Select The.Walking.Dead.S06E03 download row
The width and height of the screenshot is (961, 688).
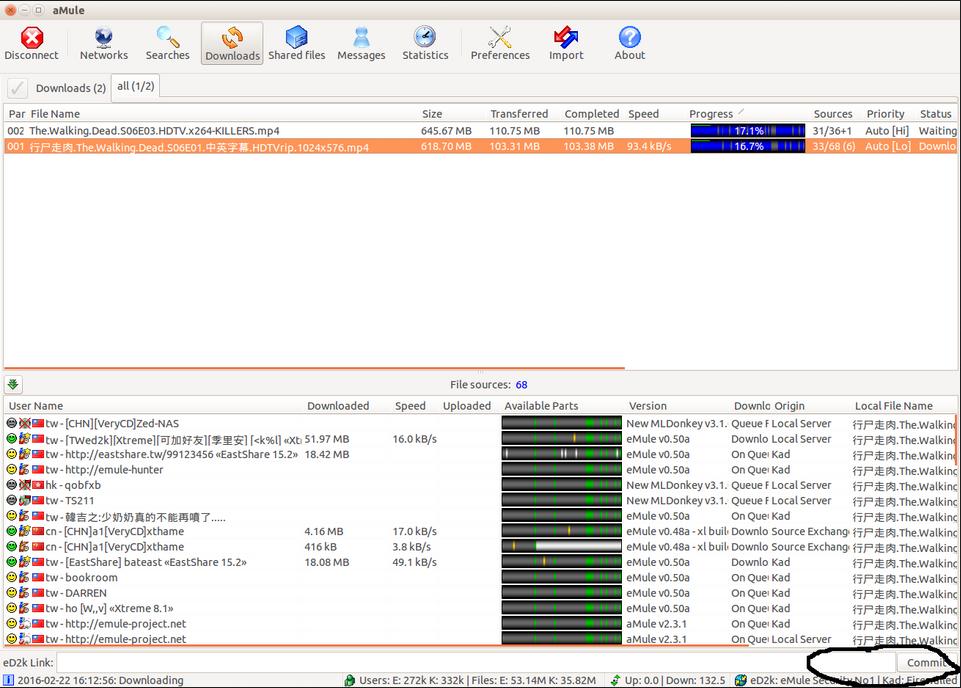pyautogui.click(x=154, y=131)
